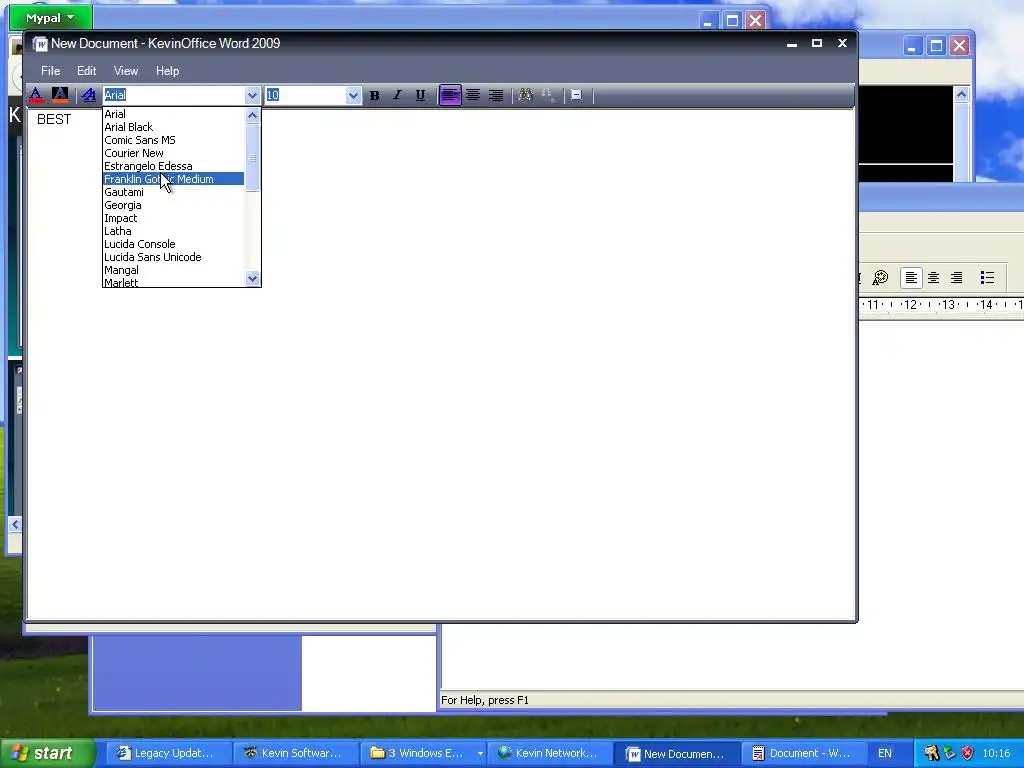Screen dimensions: 1024x768
Task: Toggle bold formatting
Action: pyautogui.click(x=374, y=95)
